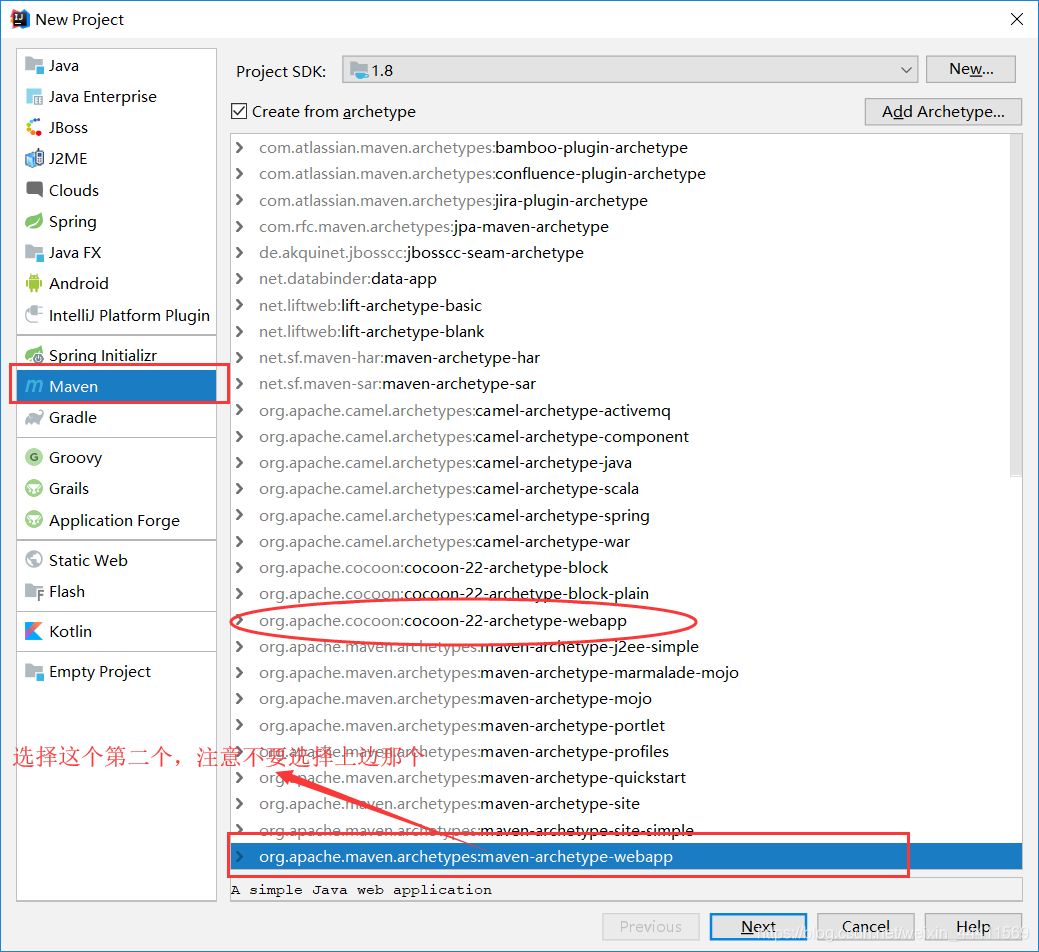This screenshot has width=1039, height=952.
Task: Click the Kotlin K icon
Action: pyautogui.click(x=34, y=631)
